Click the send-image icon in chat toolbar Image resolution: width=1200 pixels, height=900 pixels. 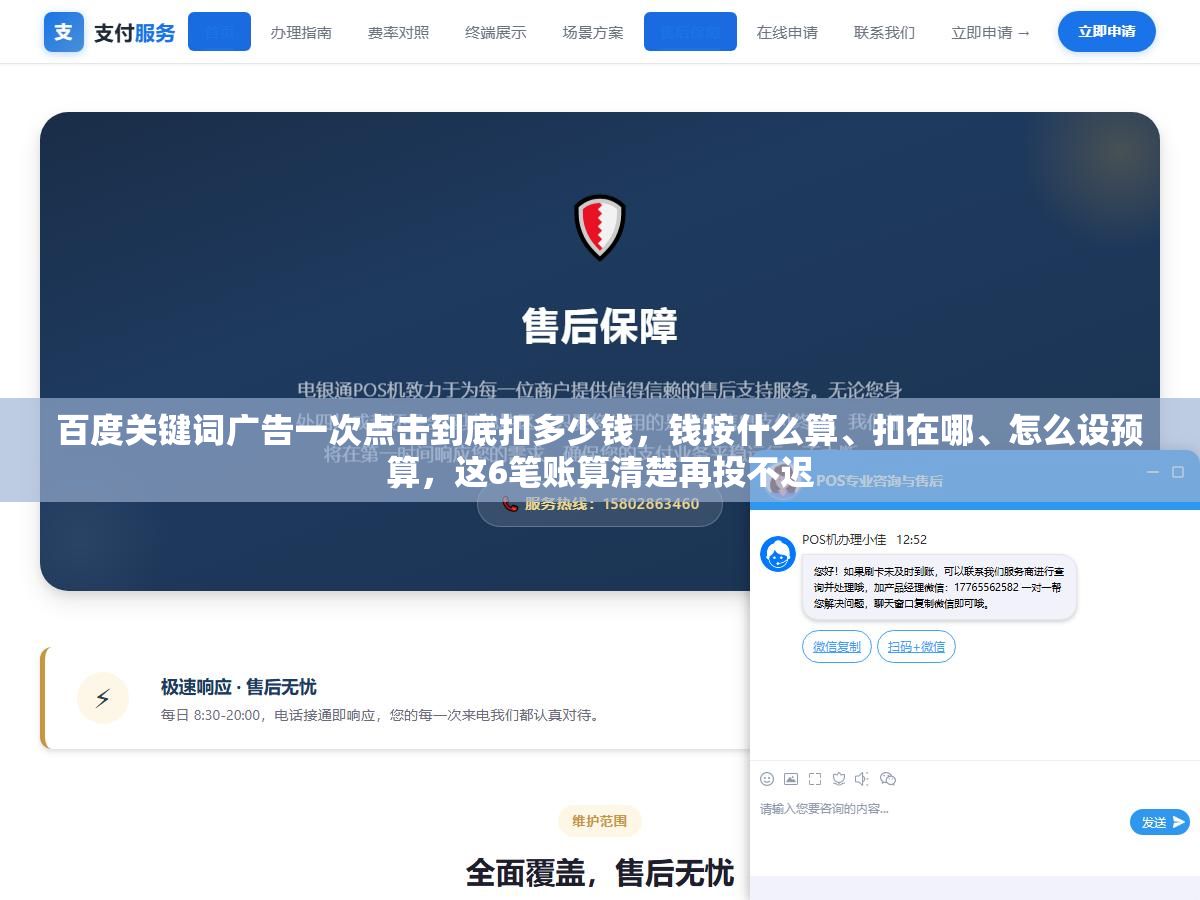click(791, 779)
